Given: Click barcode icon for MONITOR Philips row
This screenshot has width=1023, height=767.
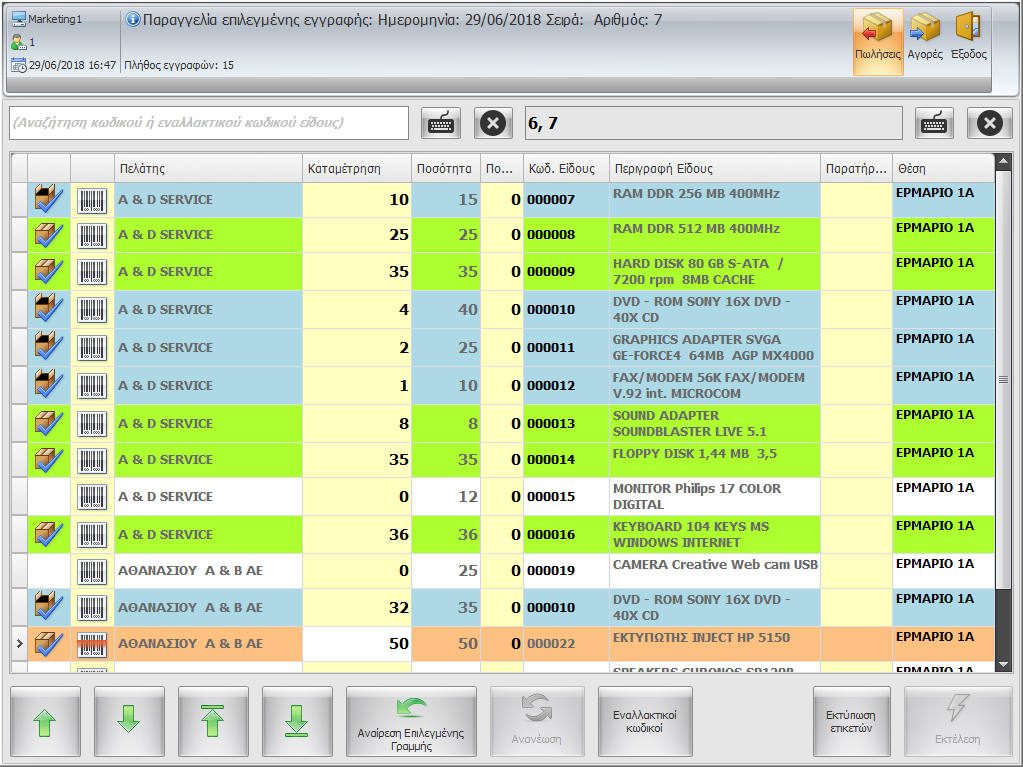Looking at the screenshot, I should (92, 497).
